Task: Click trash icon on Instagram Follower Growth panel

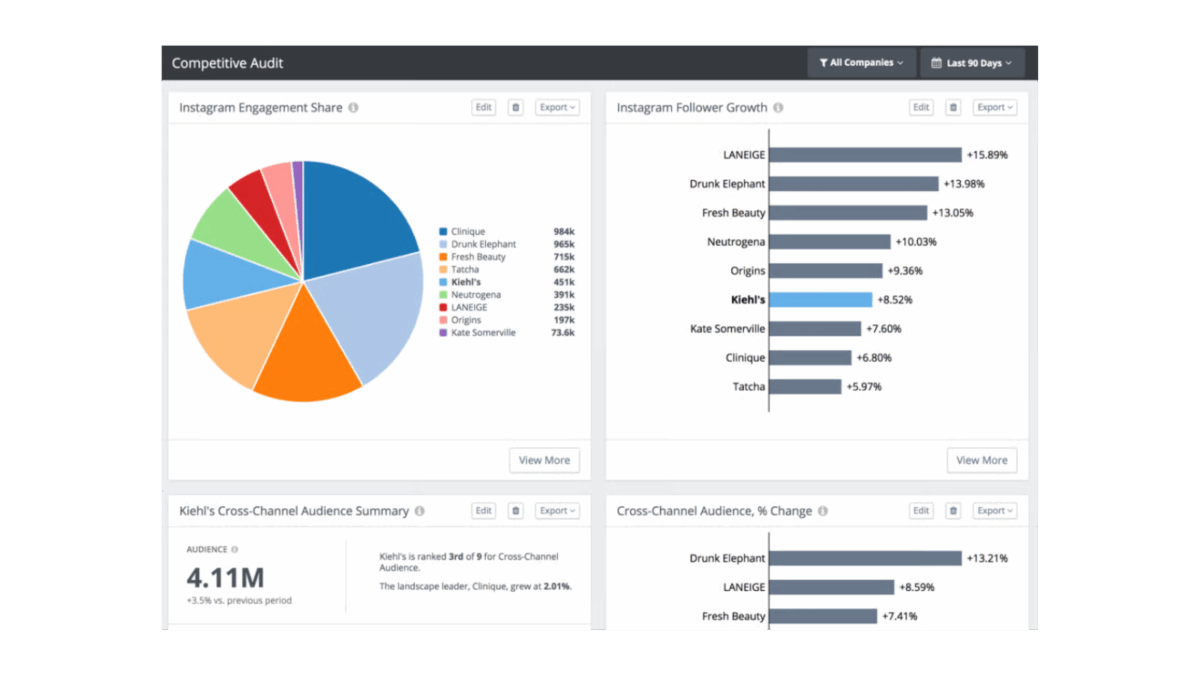Action: pos(953,107)
